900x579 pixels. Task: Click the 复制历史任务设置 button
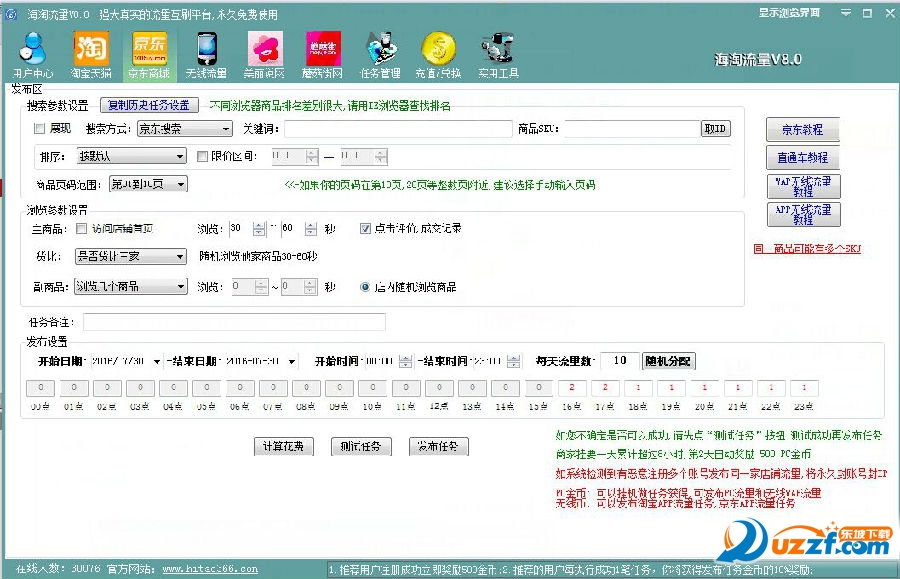coord(149,105)
